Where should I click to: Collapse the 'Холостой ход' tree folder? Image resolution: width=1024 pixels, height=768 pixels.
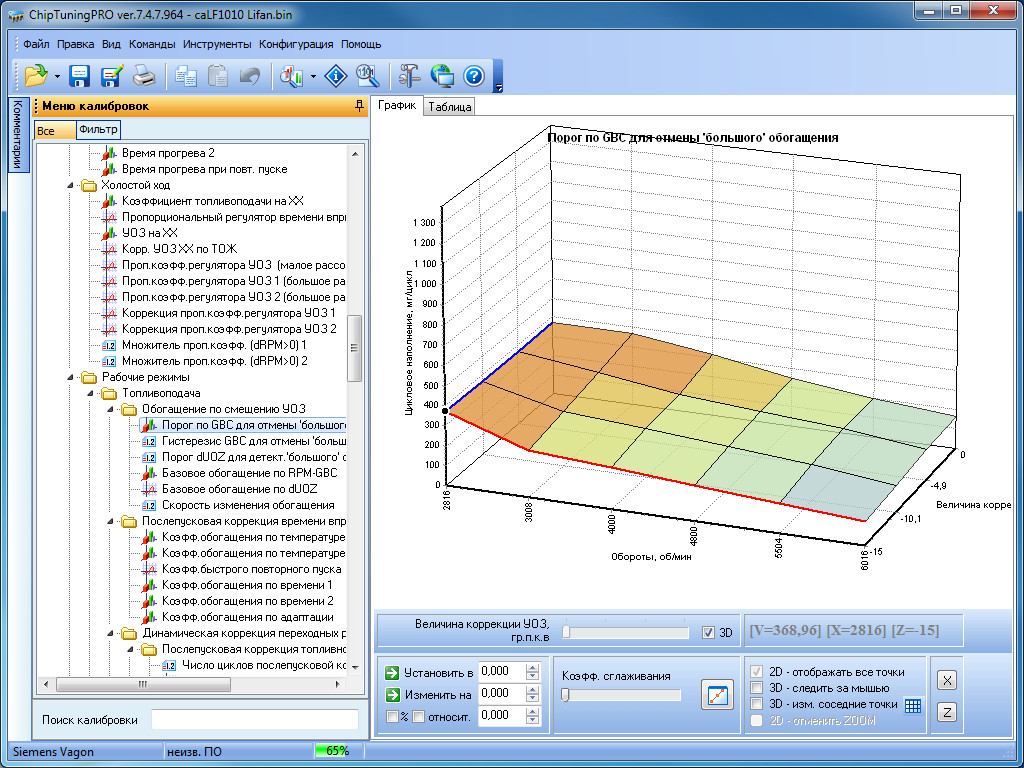(x=71, y=185)
